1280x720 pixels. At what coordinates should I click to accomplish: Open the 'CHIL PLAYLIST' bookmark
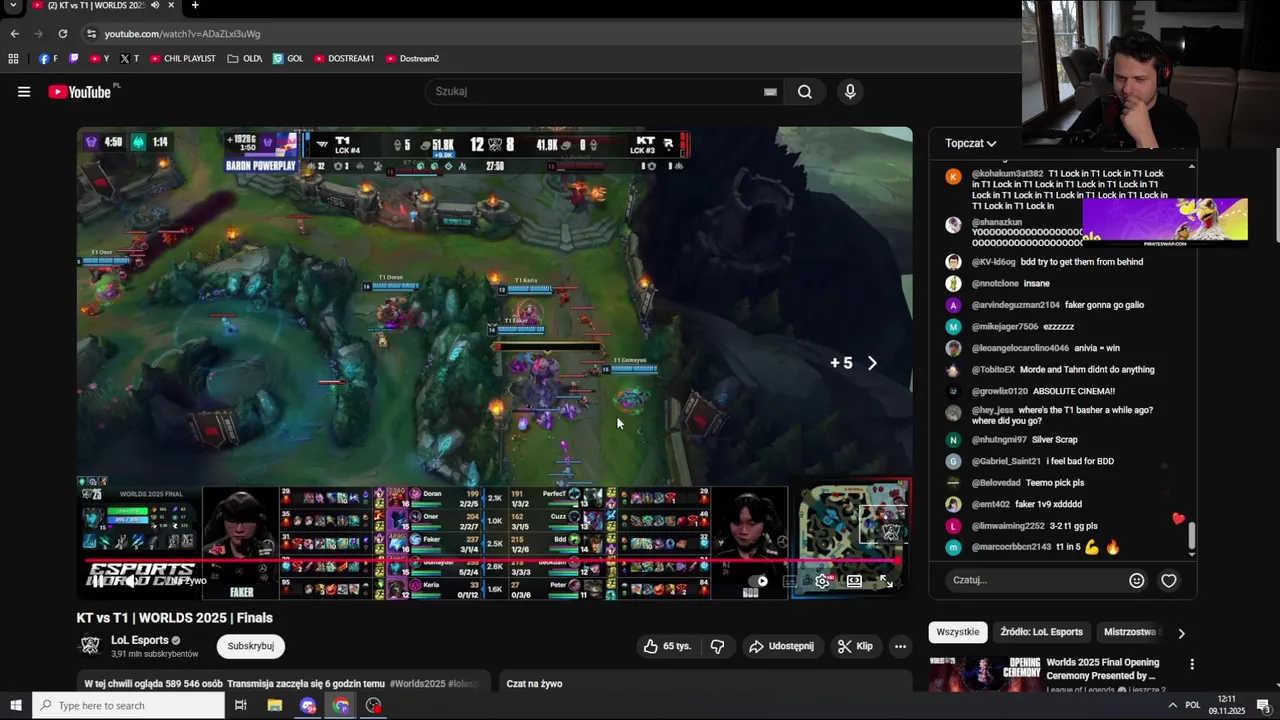183,59
